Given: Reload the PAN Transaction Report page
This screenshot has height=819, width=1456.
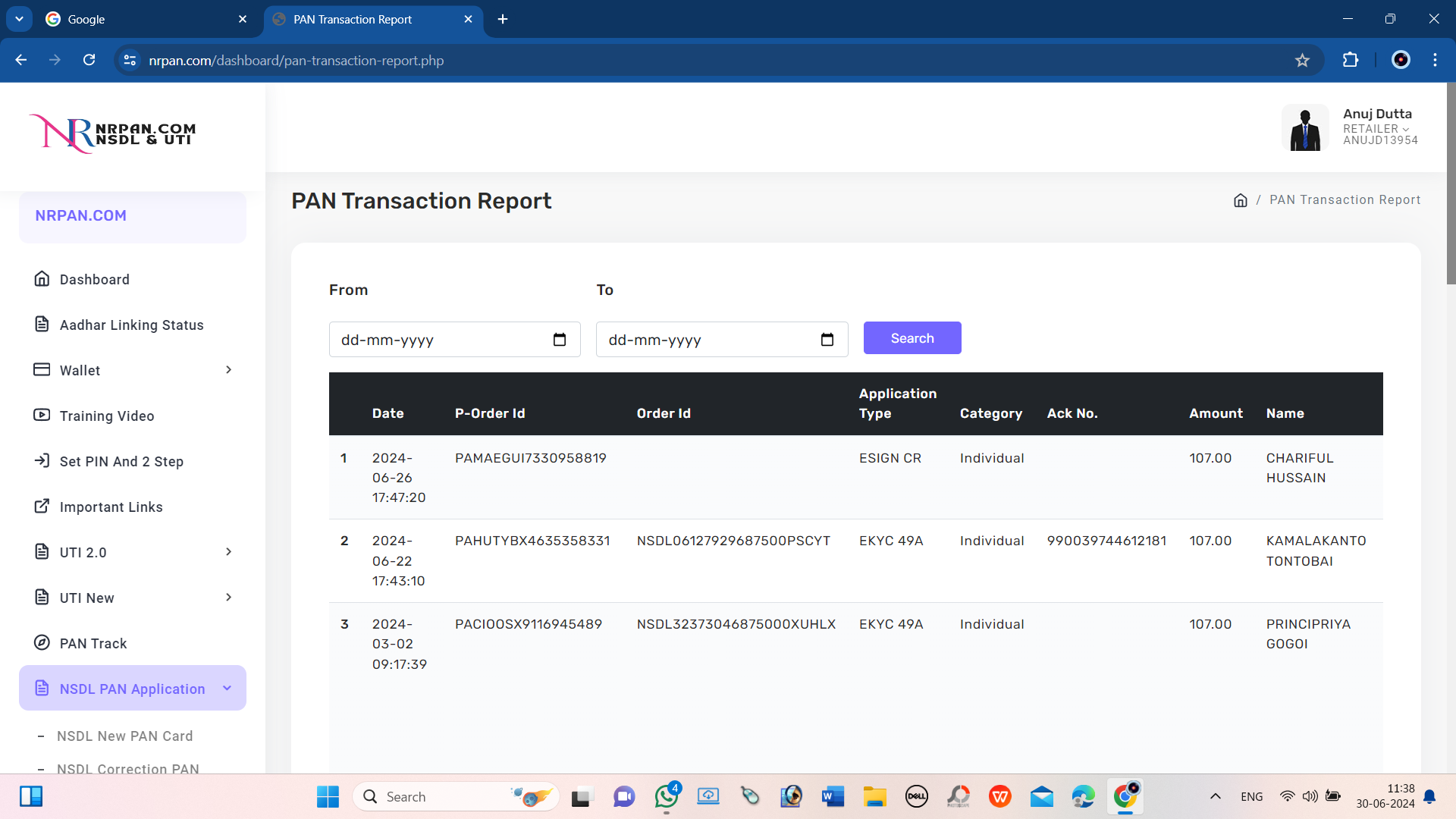Looking at the screenshot, I should 89,60.
